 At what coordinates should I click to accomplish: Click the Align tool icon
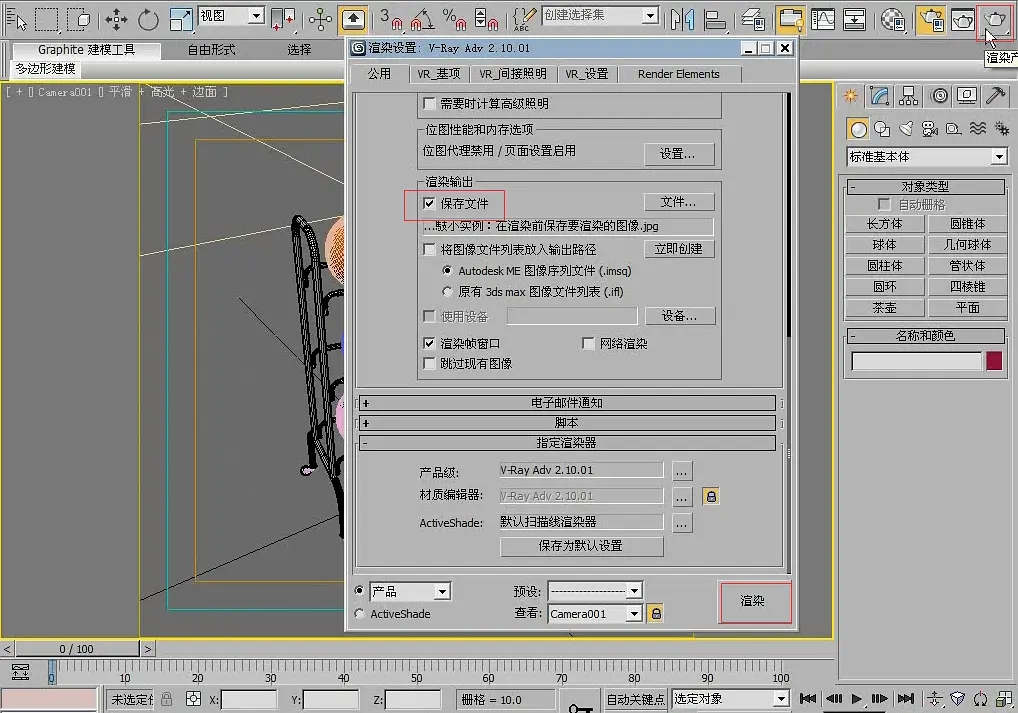(715, 19)
